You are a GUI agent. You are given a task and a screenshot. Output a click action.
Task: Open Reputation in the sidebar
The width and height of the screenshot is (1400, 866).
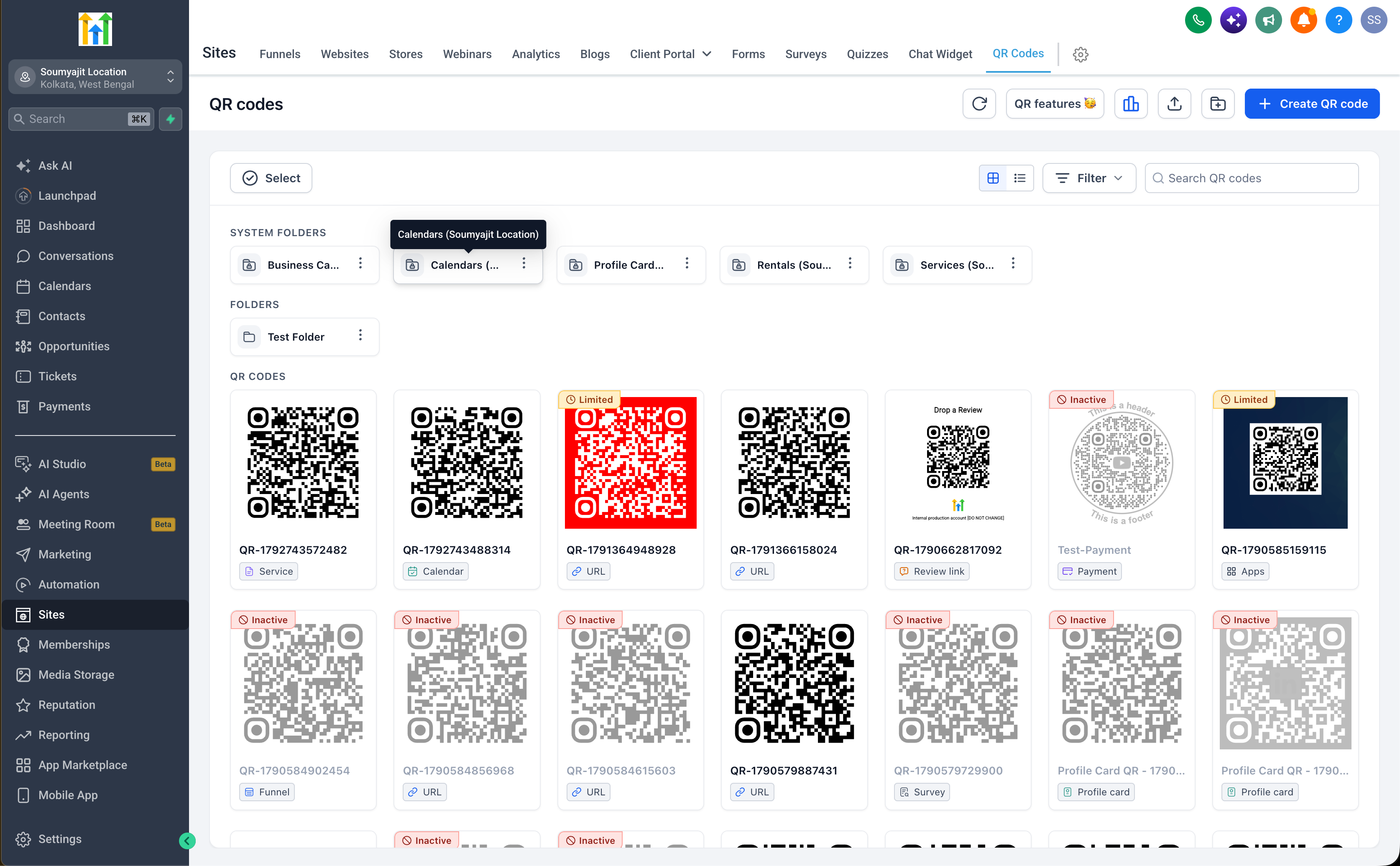tap(66, 705)
